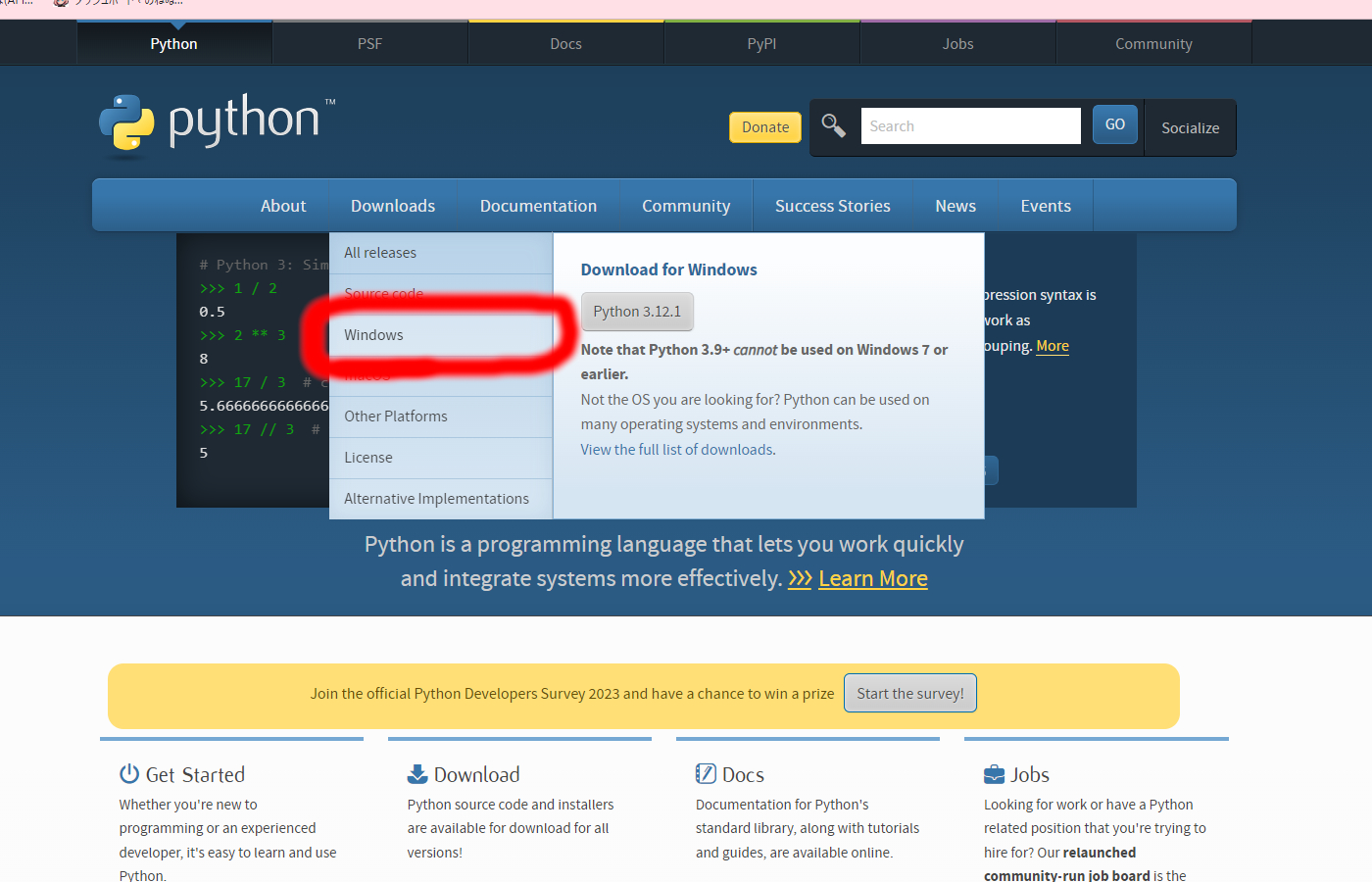Click the Python 3.12.1 download button
1372x882 pixels.
[637, 311]
